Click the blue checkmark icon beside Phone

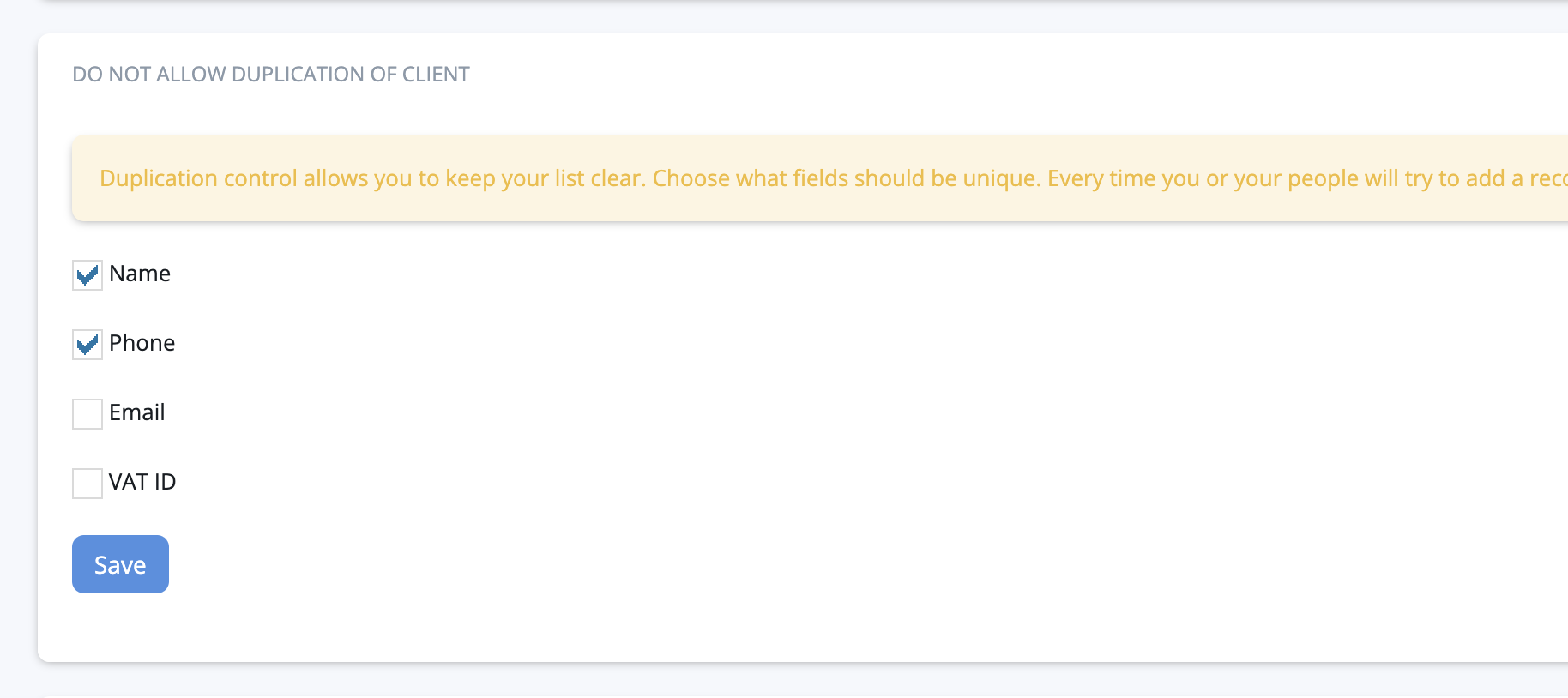point(87,345)
